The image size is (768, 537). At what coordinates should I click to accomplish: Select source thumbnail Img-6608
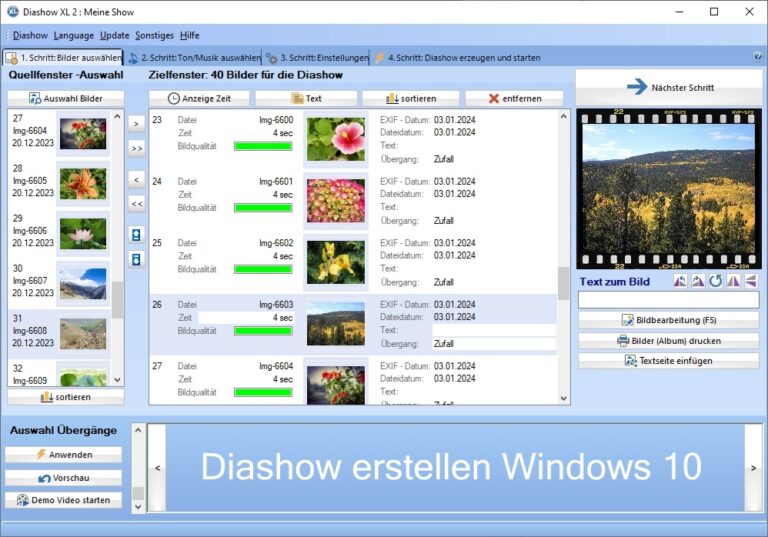pyautogui.click(x=83, y=334)
